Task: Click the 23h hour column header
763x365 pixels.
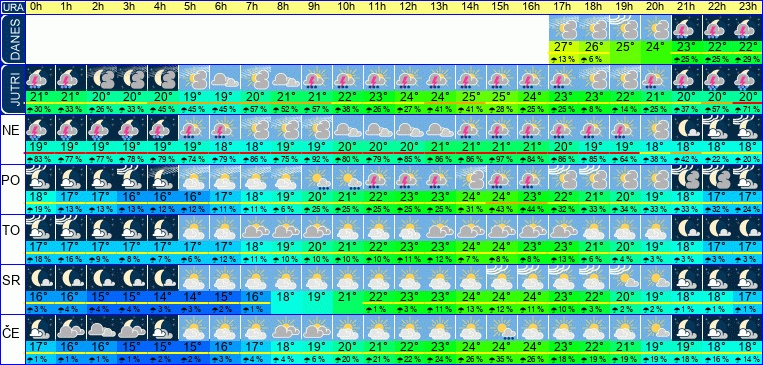Action: [x=747, y=6]
